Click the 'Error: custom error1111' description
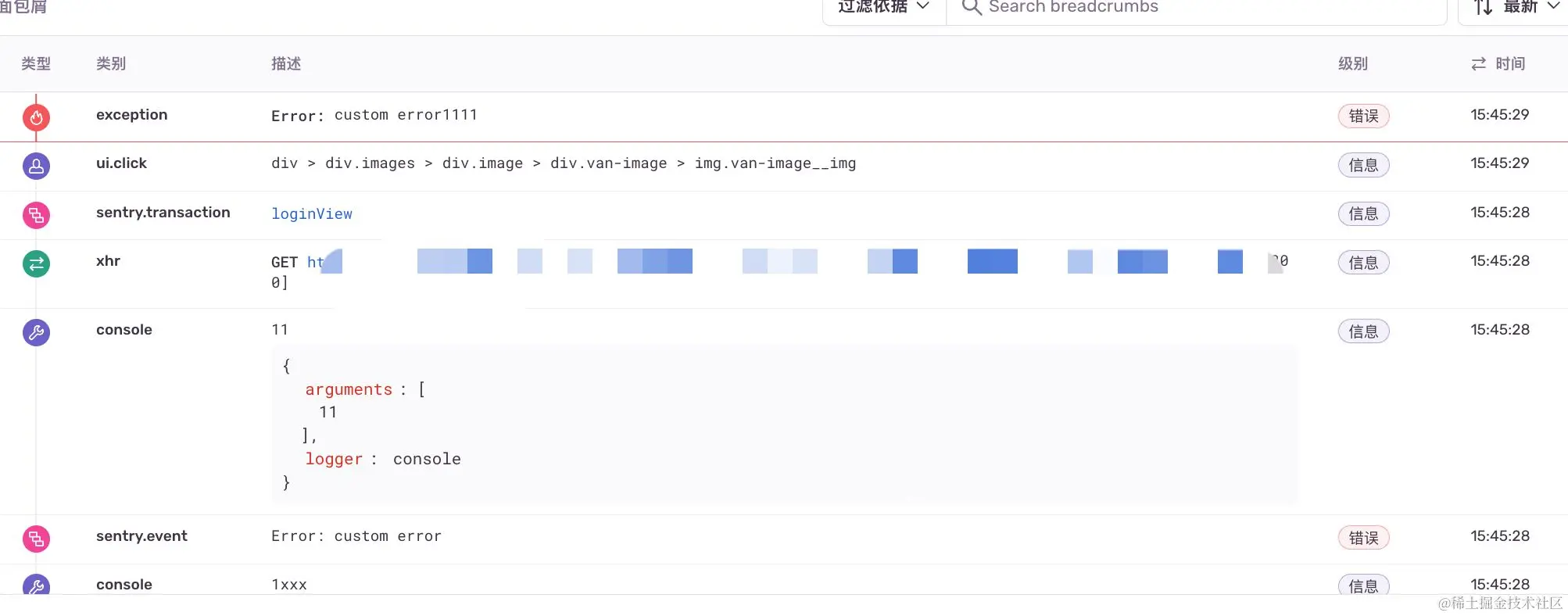This screenshot has width=1568, height=616. [x=374, y=115]
